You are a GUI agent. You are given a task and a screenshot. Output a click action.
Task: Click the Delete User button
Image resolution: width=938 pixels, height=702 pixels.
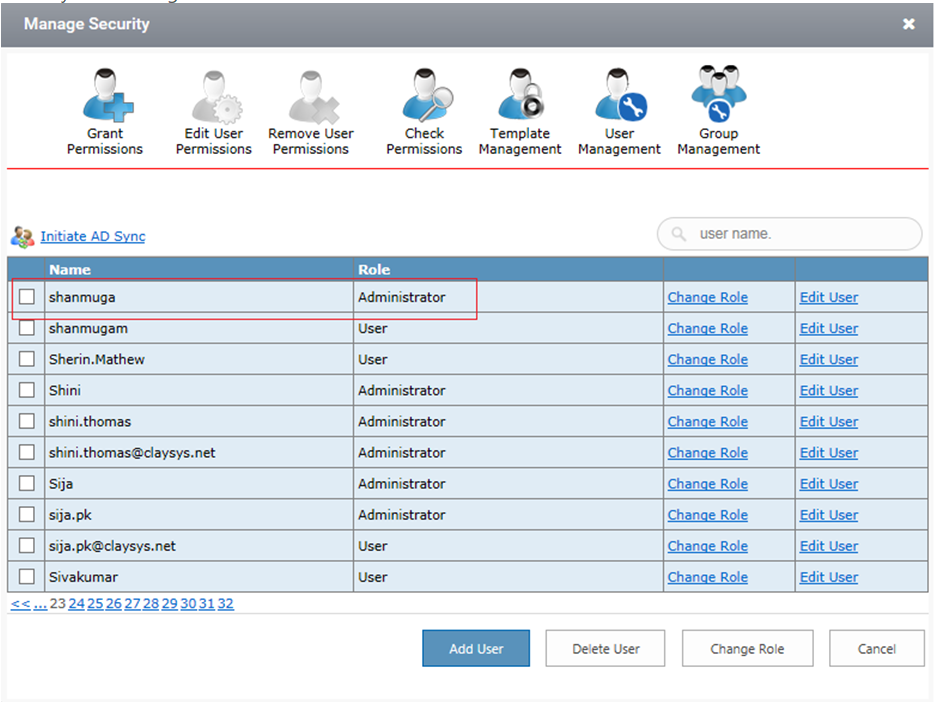coord(605,648)
